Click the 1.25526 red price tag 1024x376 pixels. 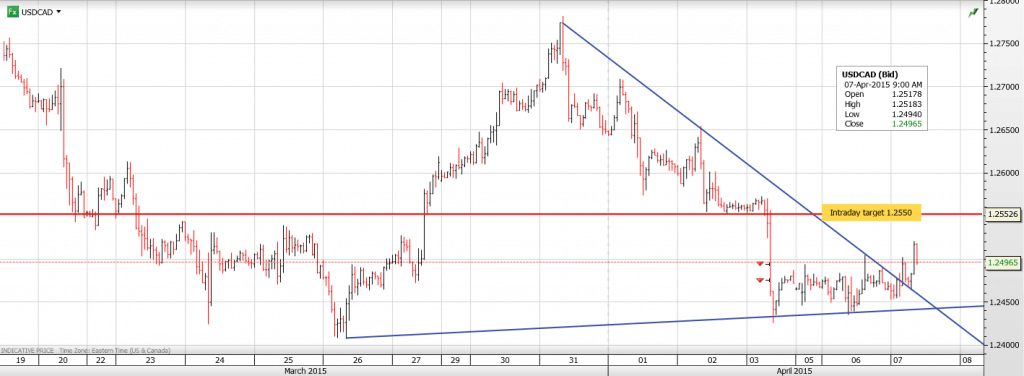point(1003,214)
